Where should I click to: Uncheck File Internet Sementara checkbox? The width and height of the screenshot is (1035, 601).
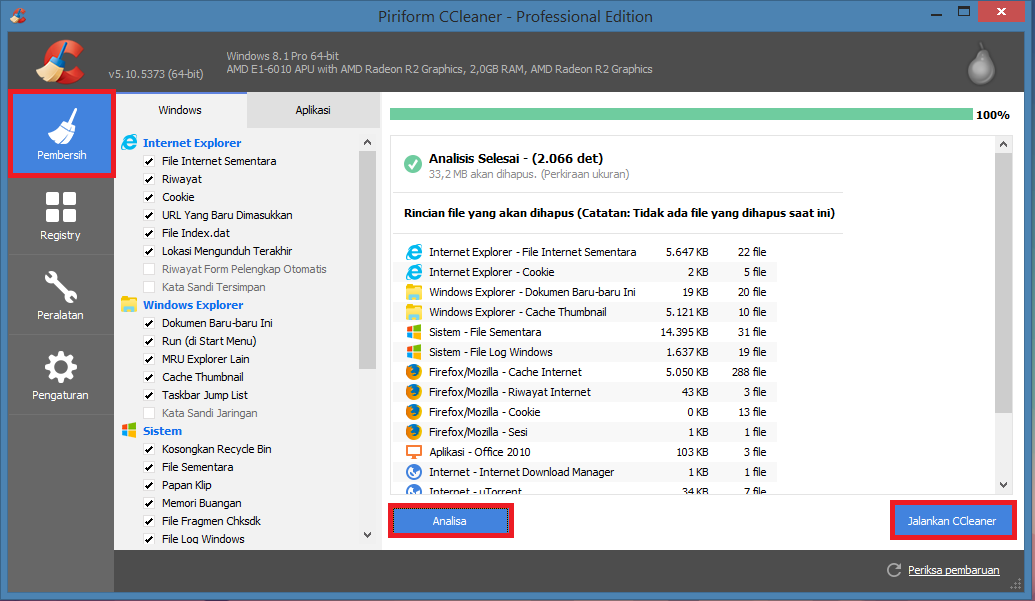(149, 161)
